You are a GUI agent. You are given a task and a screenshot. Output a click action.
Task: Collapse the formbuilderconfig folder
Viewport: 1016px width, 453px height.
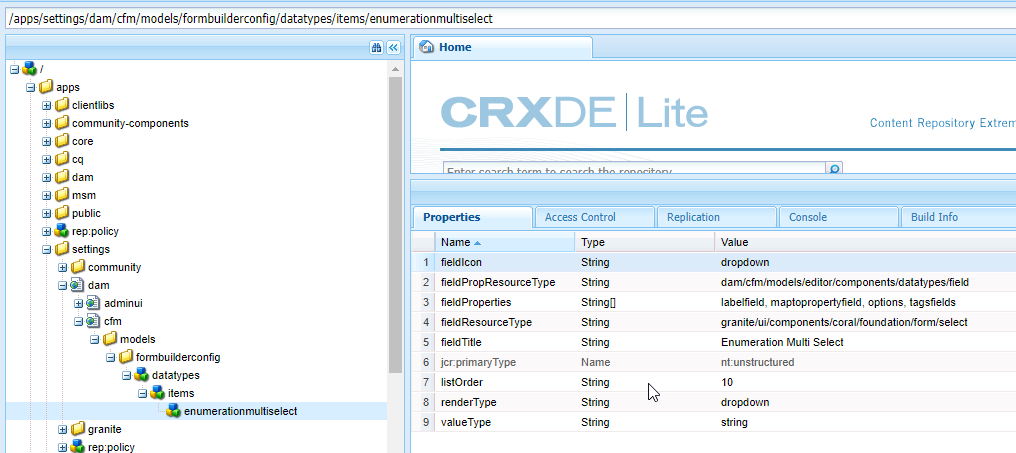(110, 357)
